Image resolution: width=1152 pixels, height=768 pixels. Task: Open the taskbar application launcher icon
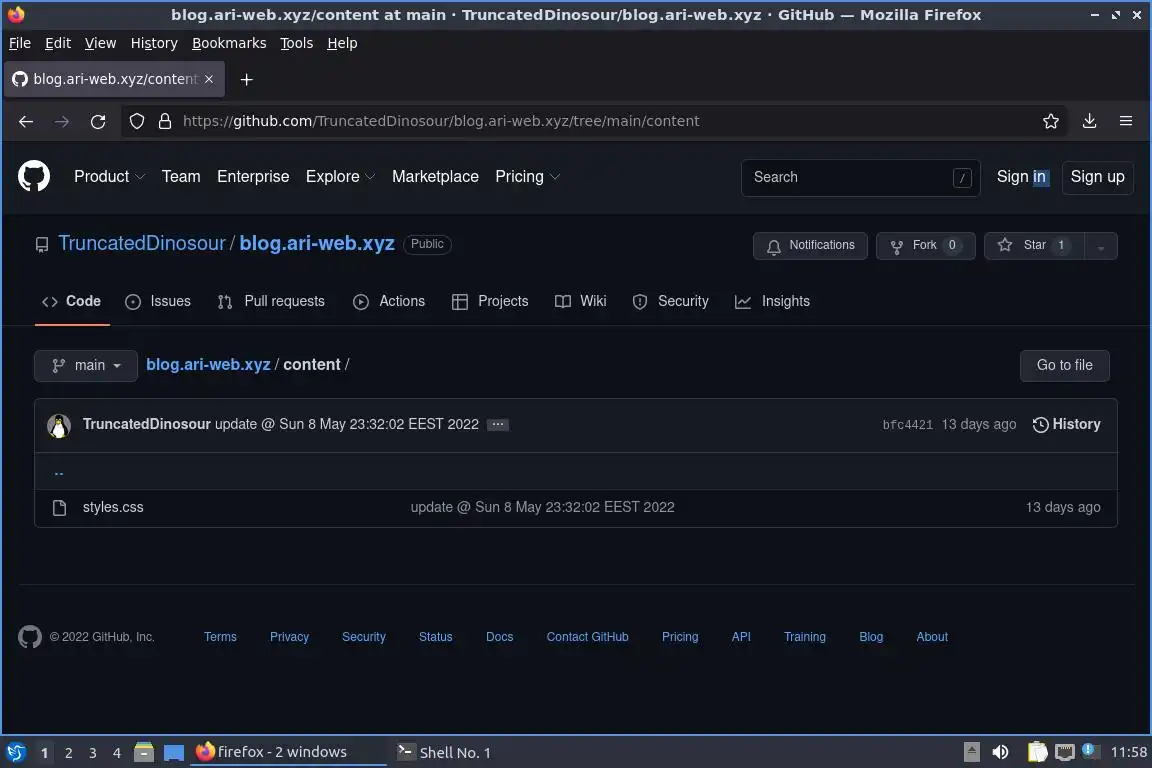pos(15,752)
